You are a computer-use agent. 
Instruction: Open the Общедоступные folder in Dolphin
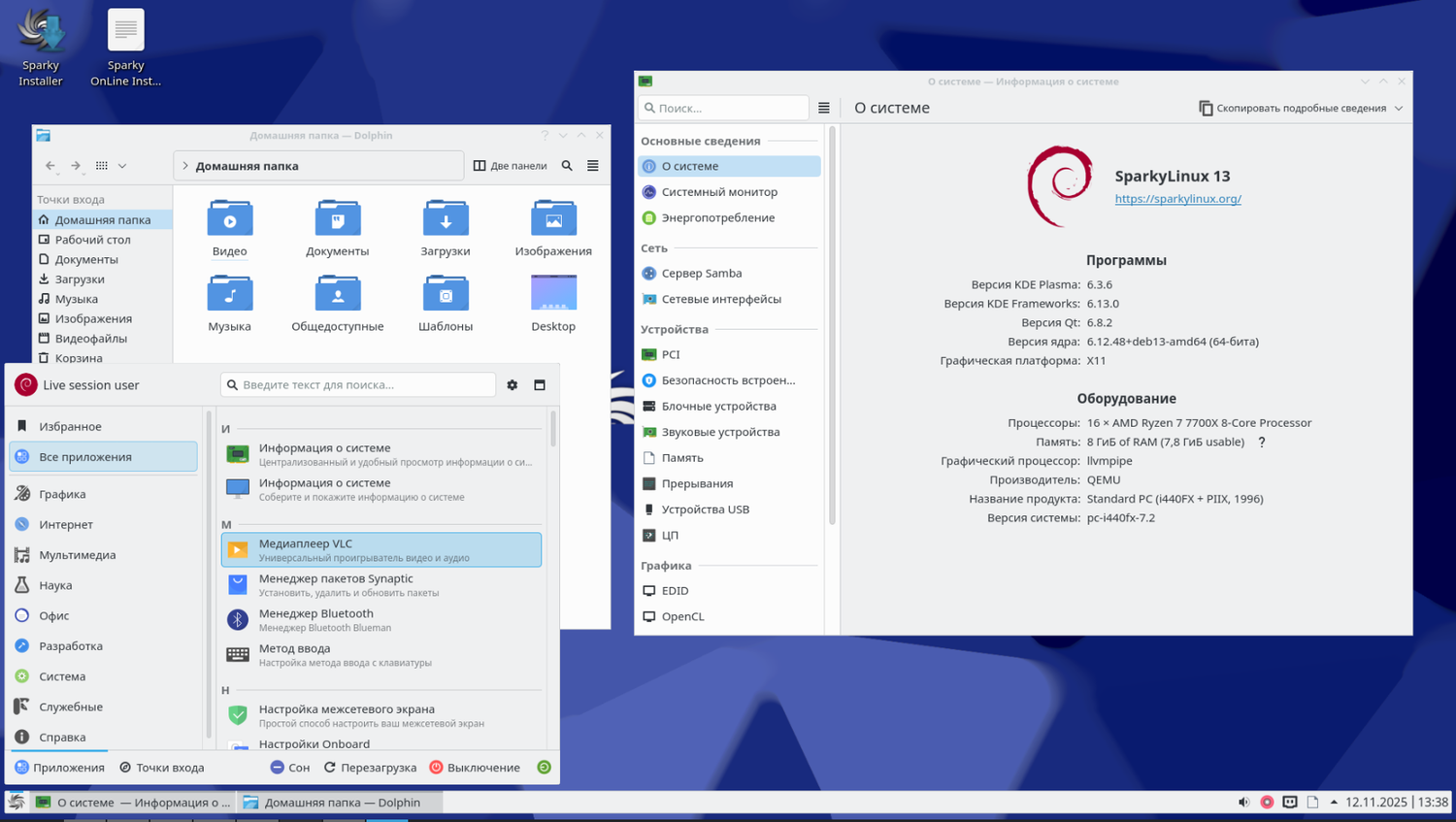[338, 304]
